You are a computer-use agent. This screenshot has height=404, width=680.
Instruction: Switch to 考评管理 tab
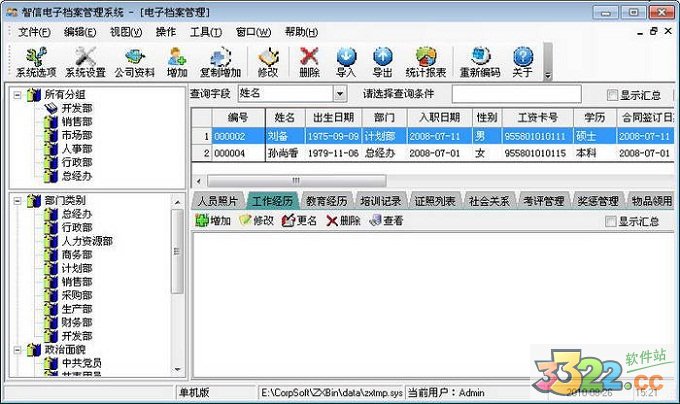543,201
